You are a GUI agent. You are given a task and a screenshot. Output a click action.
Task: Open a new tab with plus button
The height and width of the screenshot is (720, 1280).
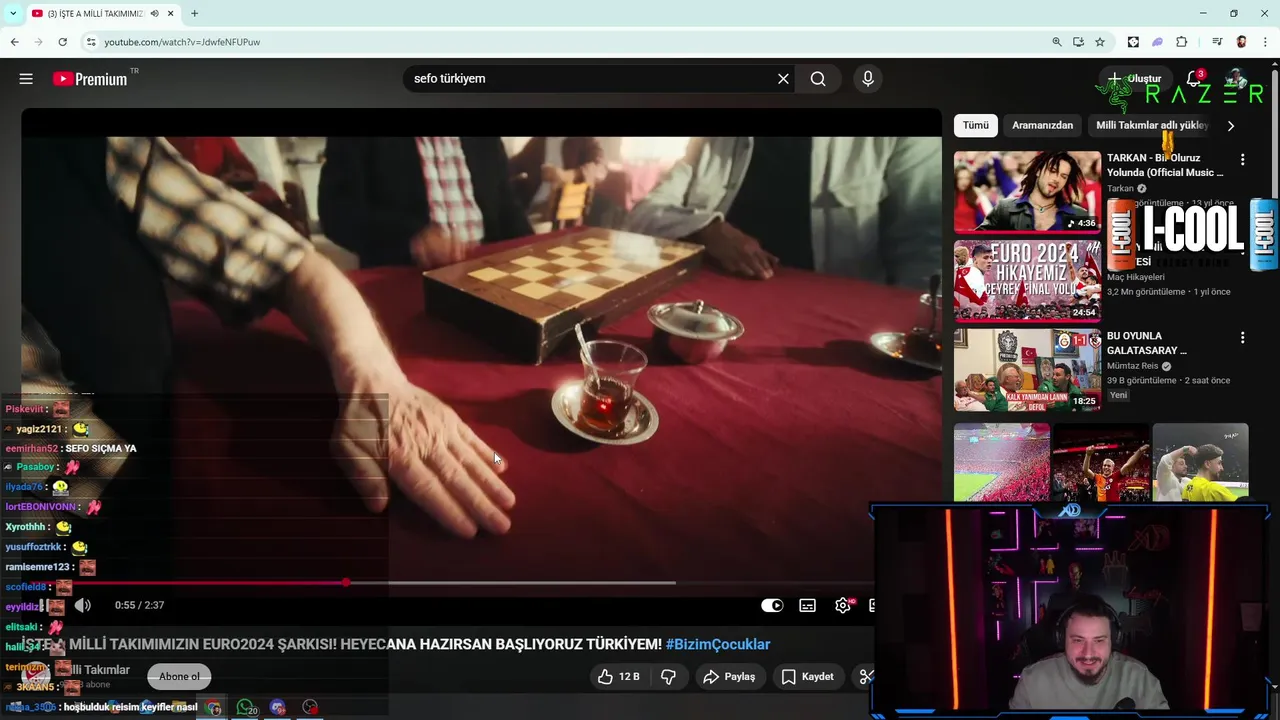[x=194, y=13]
